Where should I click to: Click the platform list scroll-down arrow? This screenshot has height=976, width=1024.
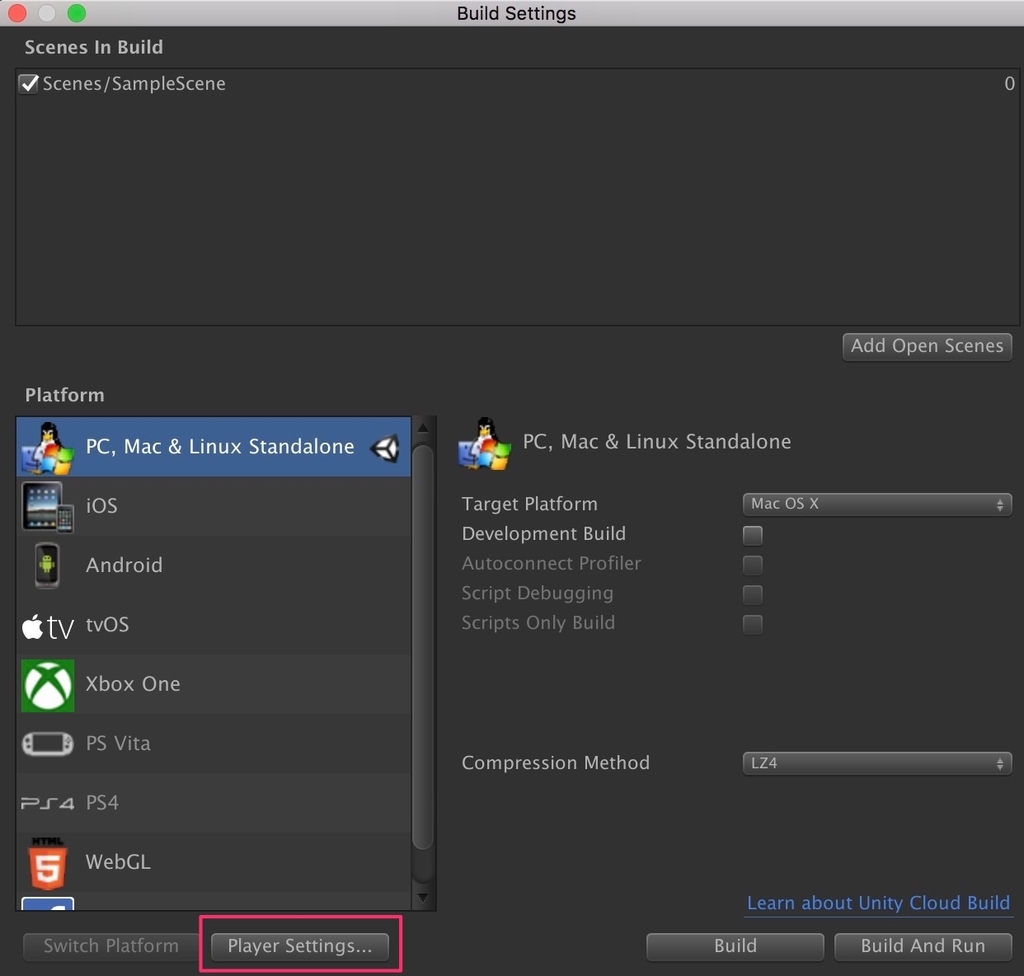pyautogui.click(x=423, y=898)
